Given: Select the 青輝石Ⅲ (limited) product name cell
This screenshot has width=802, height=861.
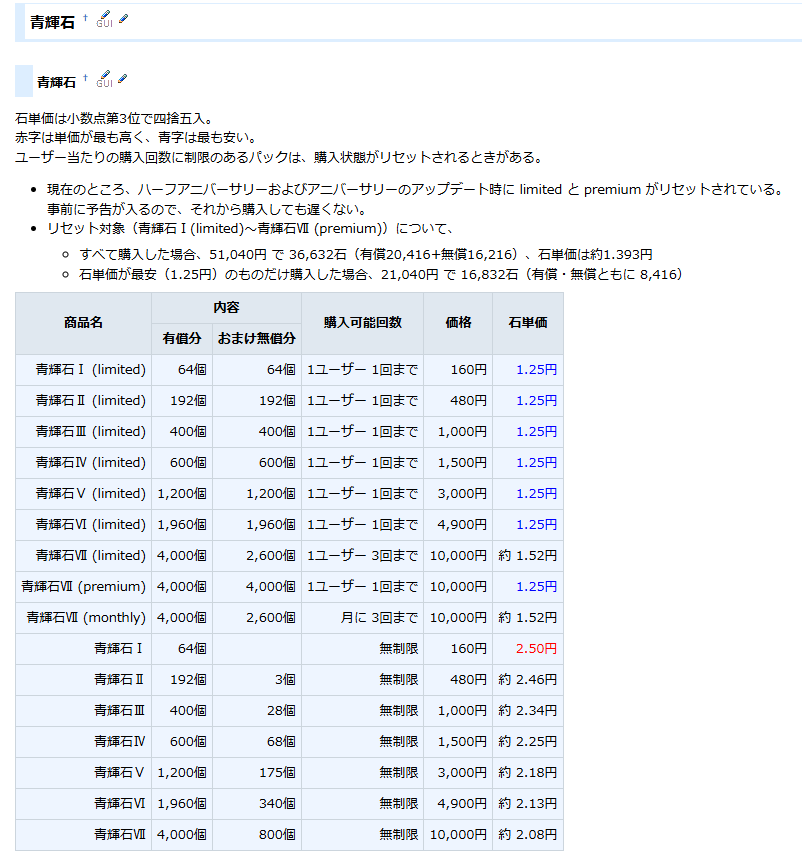Looking at the screenshot, I should 83,432.
